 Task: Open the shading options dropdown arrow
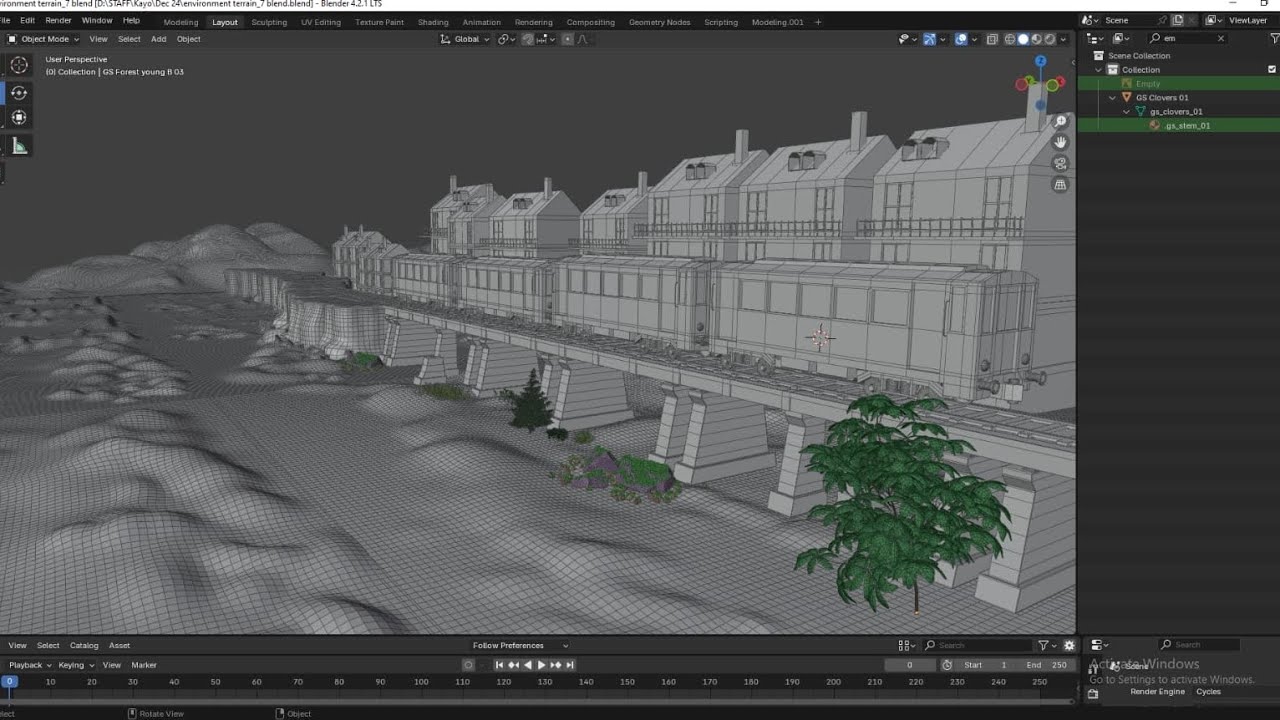pyautogui.click(x=1063, y=39)
